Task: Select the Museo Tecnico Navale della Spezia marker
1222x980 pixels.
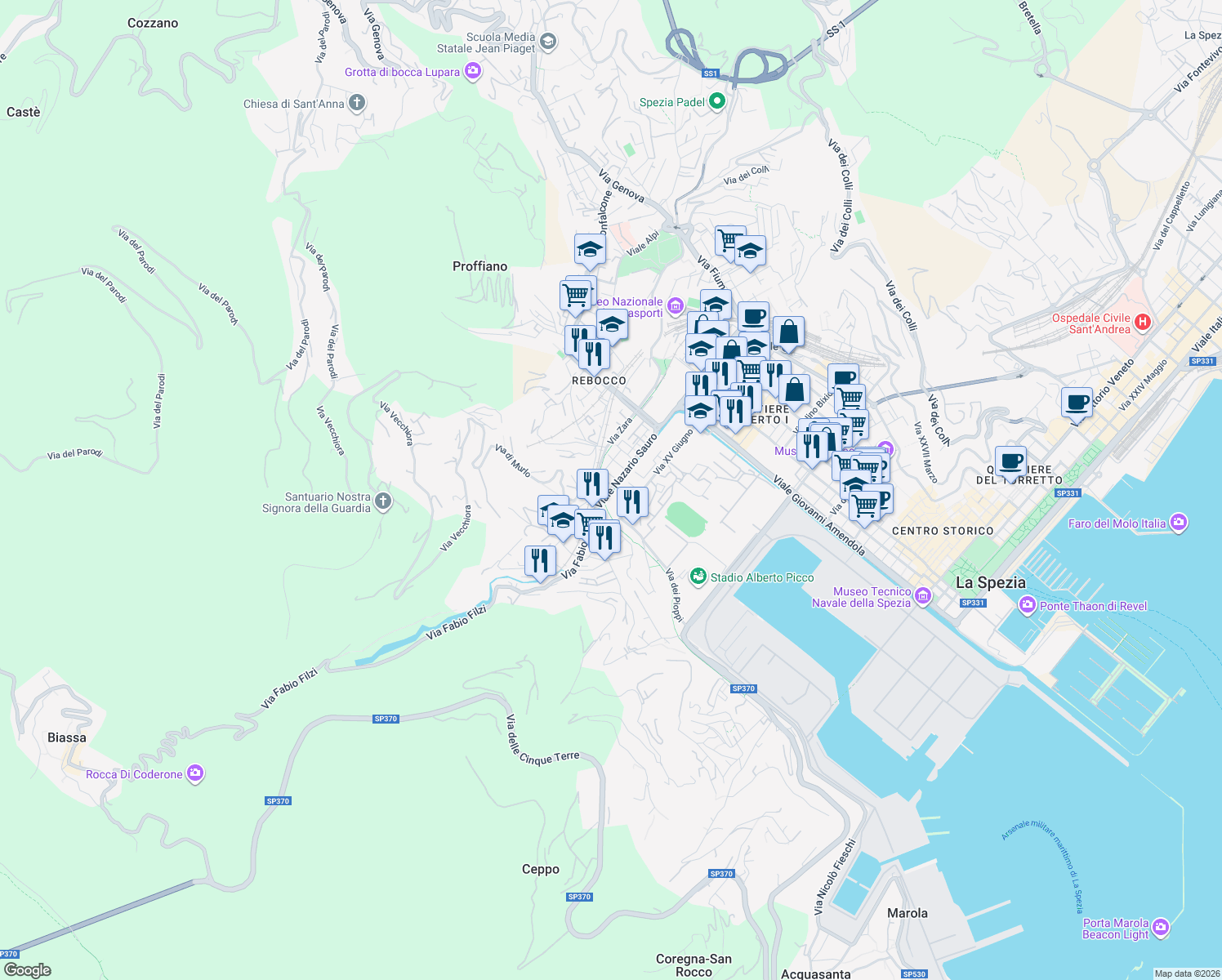Action: pos(923,596)
